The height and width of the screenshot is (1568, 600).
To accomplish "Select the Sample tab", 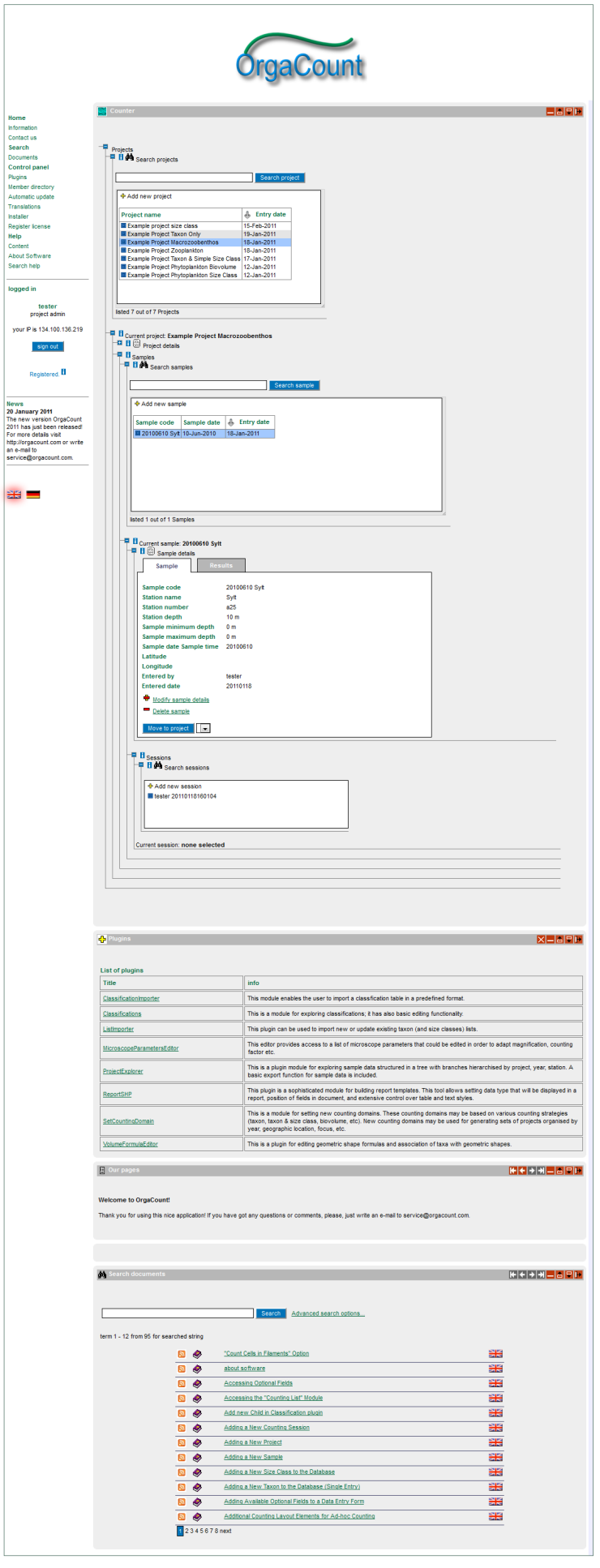I will tap(167, 565).
